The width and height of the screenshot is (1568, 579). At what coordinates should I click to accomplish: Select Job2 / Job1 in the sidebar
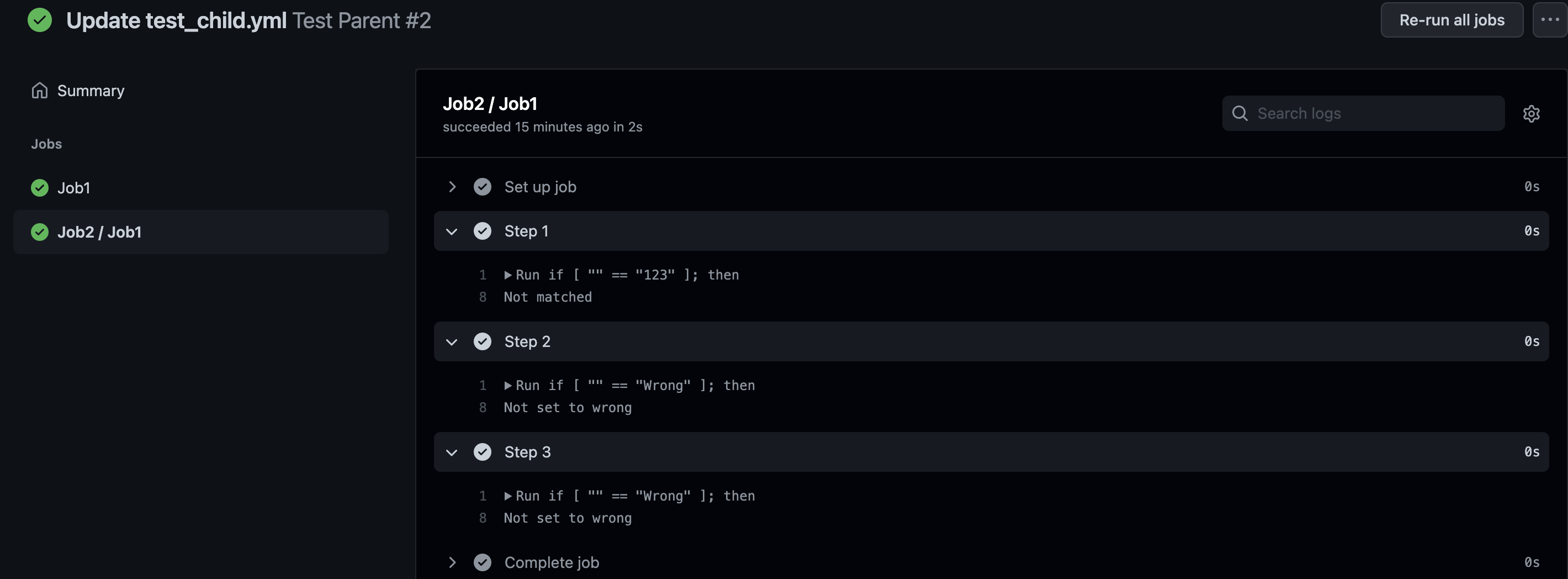[201, 232]
